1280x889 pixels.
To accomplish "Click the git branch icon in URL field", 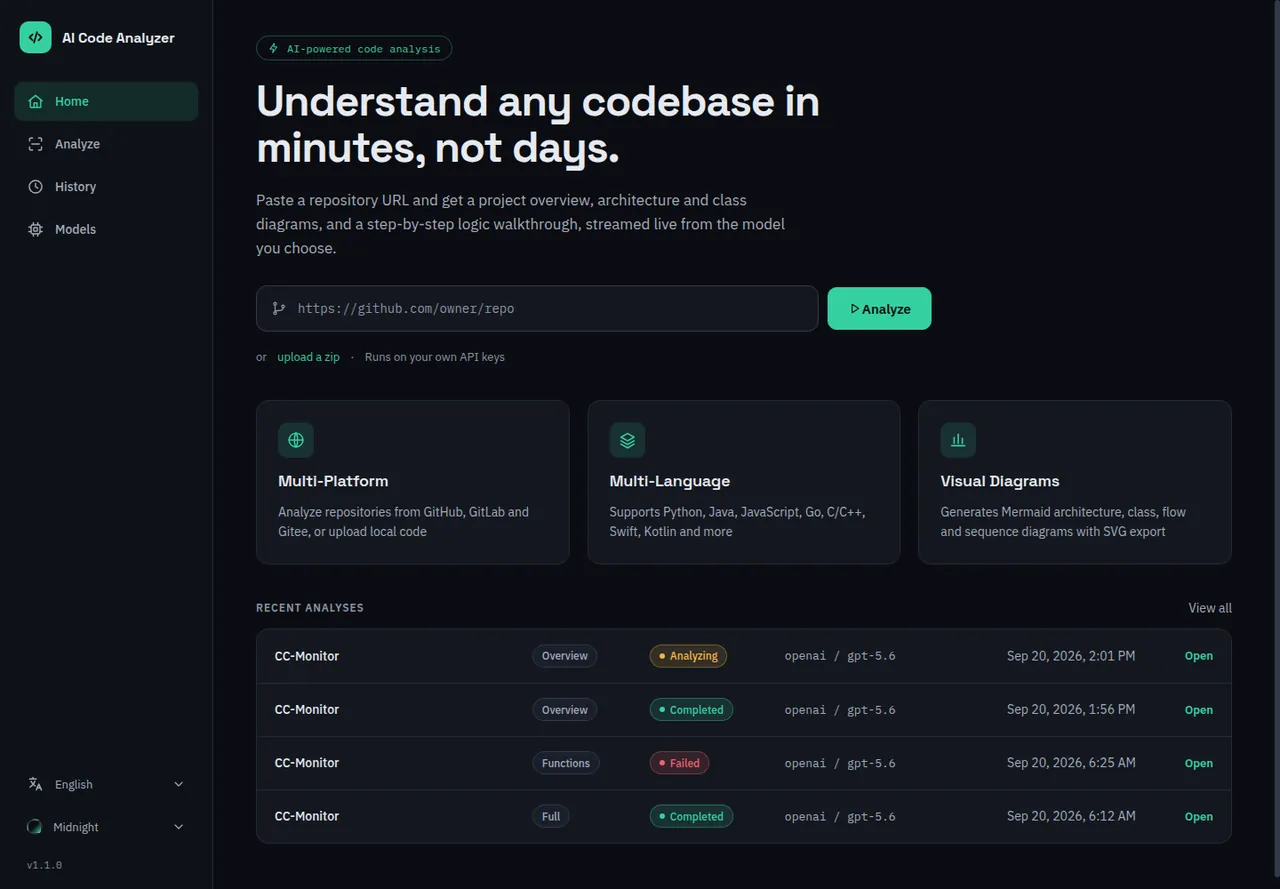I will coord(279,309).
